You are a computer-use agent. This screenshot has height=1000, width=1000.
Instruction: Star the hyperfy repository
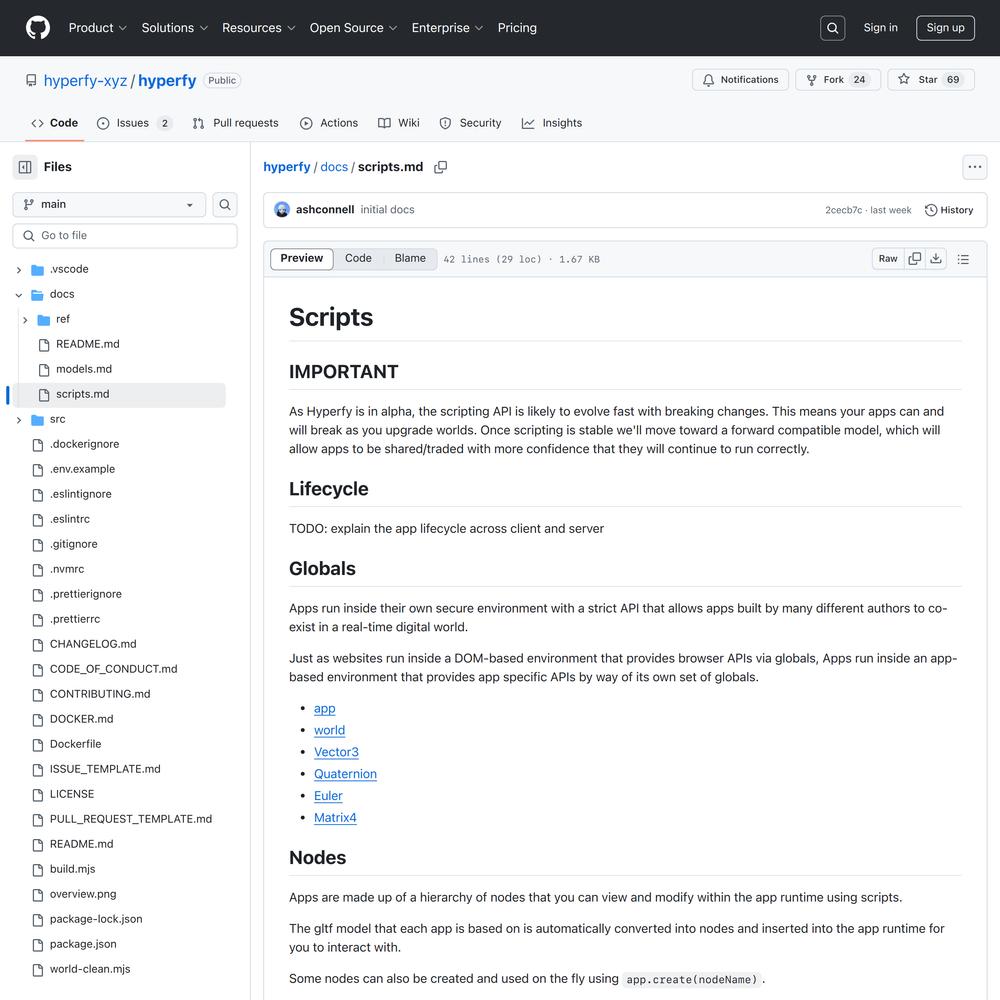pyautogui.click(x=930, y=80)
